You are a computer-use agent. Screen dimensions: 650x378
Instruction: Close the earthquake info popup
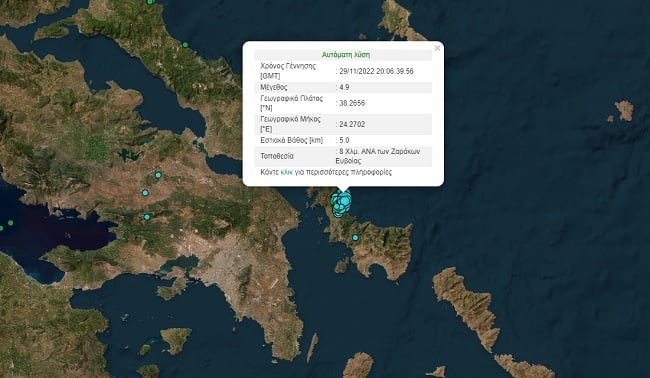coord(437,48)
